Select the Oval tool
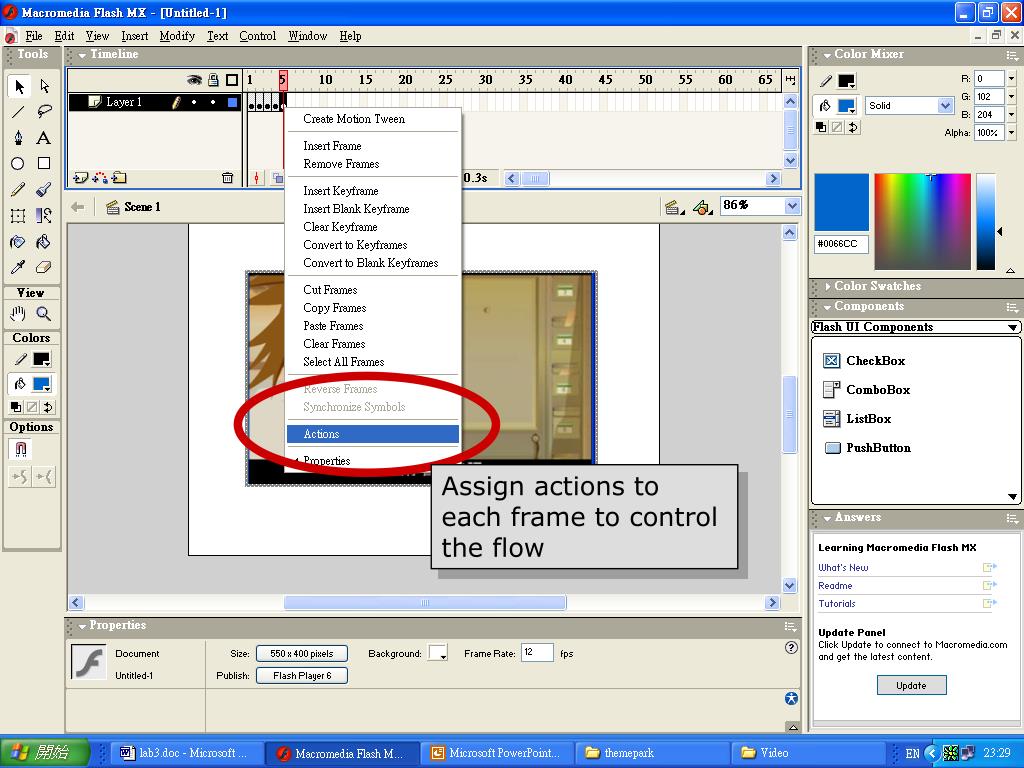Image resolution: width=1024 pixels, height=768 pixels. (x=19, y=163)
